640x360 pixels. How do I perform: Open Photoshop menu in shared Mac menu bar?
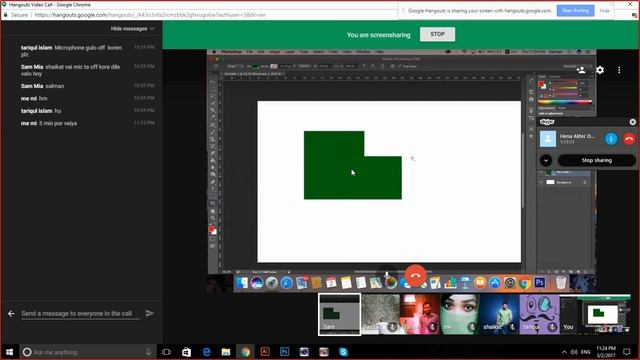[x=231, y=52]
